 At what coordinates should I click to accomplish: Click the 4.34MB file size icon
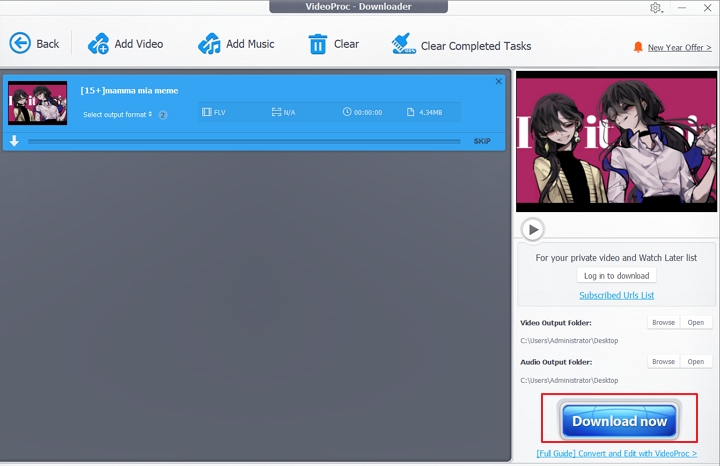(x=411, y=112)
